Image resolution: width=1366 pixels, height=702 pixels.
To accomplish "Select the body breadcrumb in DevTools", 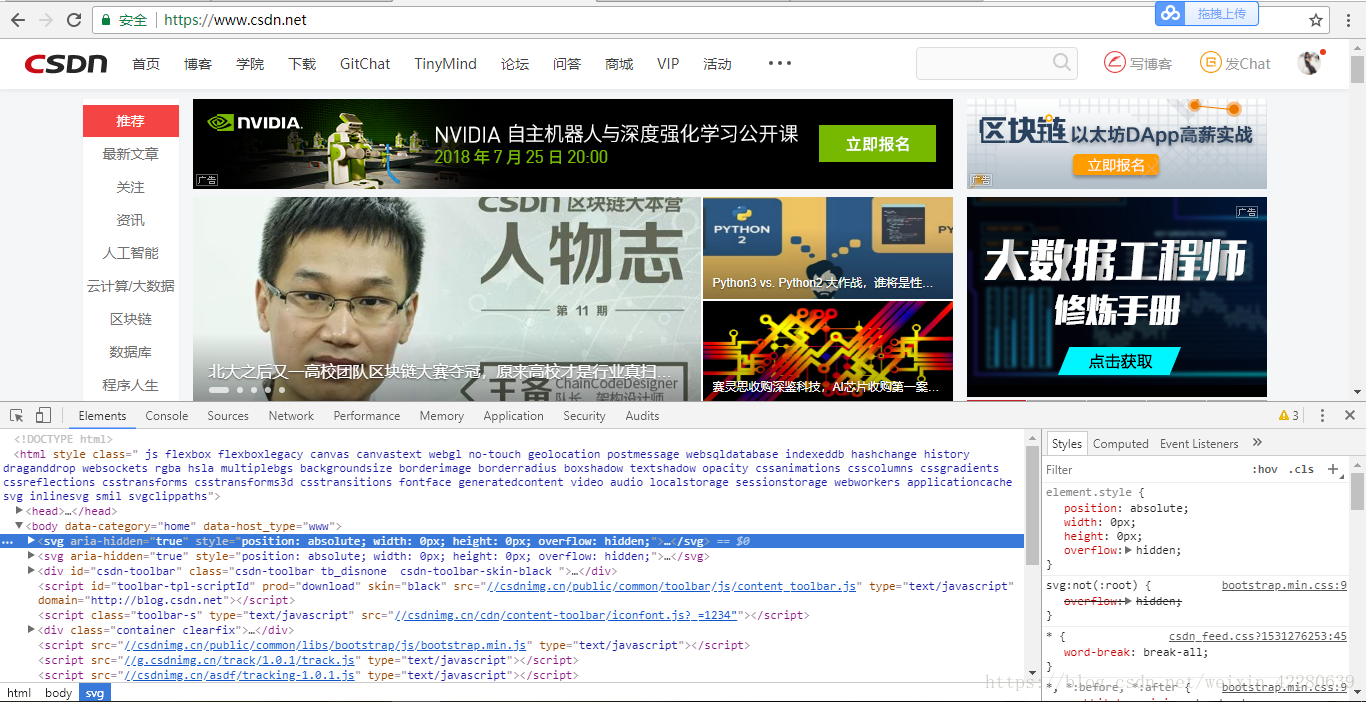I will tap(59, 693).
